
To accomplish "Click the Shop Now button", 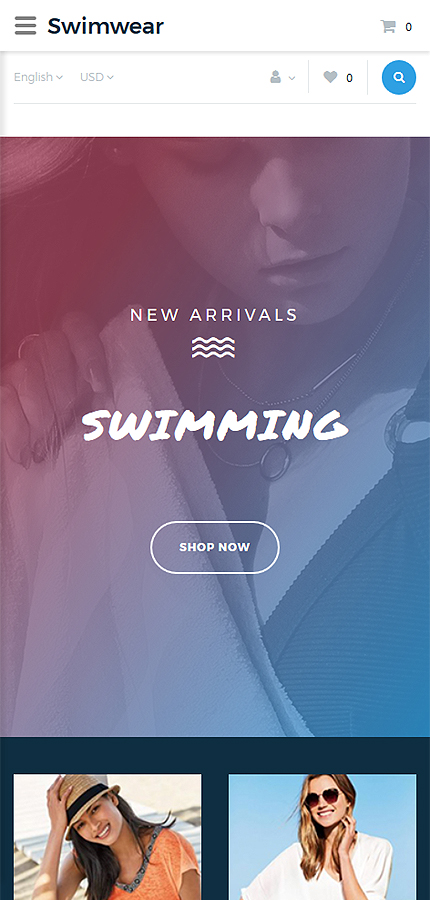I will pos(215,547).
